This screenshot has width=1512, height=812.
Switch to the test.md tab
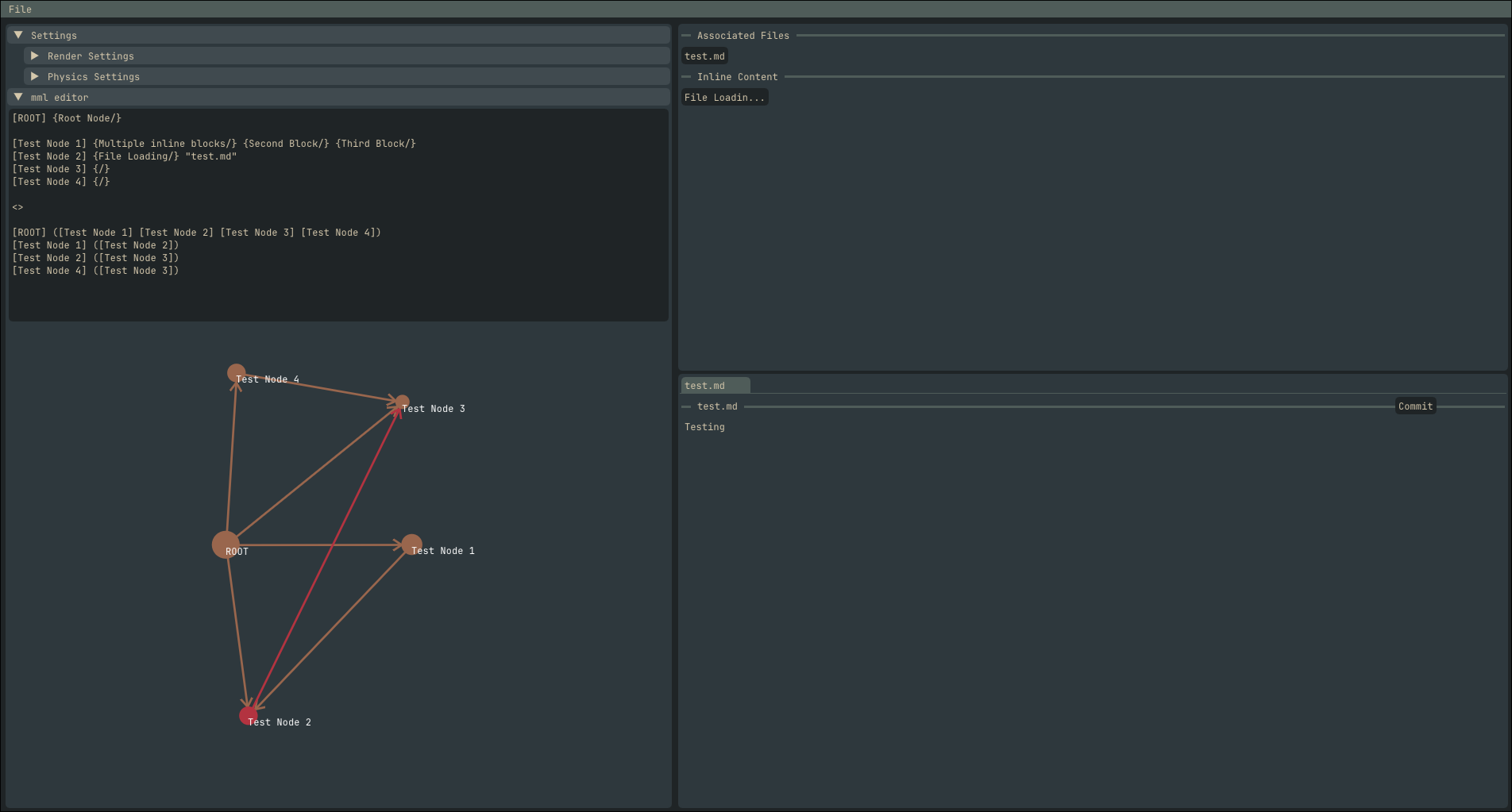(715, 386)
